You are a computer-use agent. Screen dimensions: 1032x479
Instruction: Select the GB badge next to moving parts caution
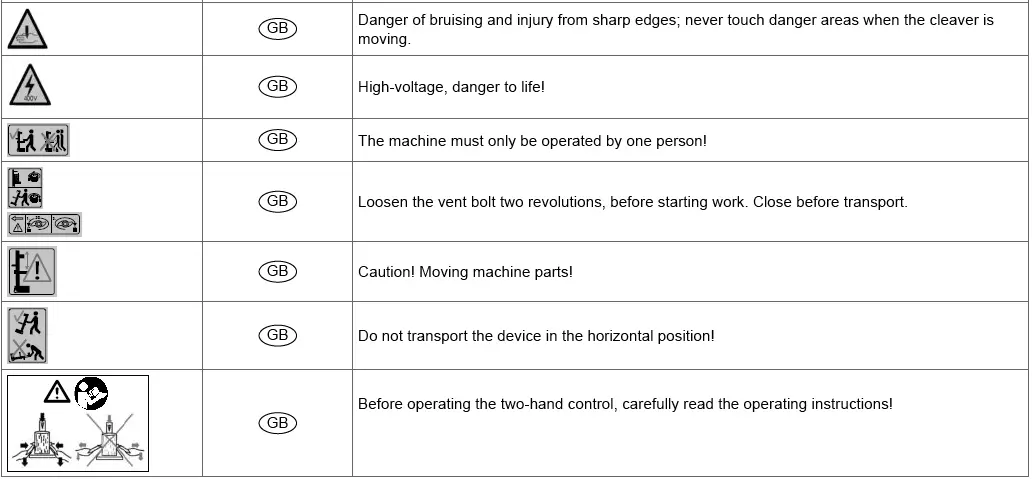tap(278, 271)
